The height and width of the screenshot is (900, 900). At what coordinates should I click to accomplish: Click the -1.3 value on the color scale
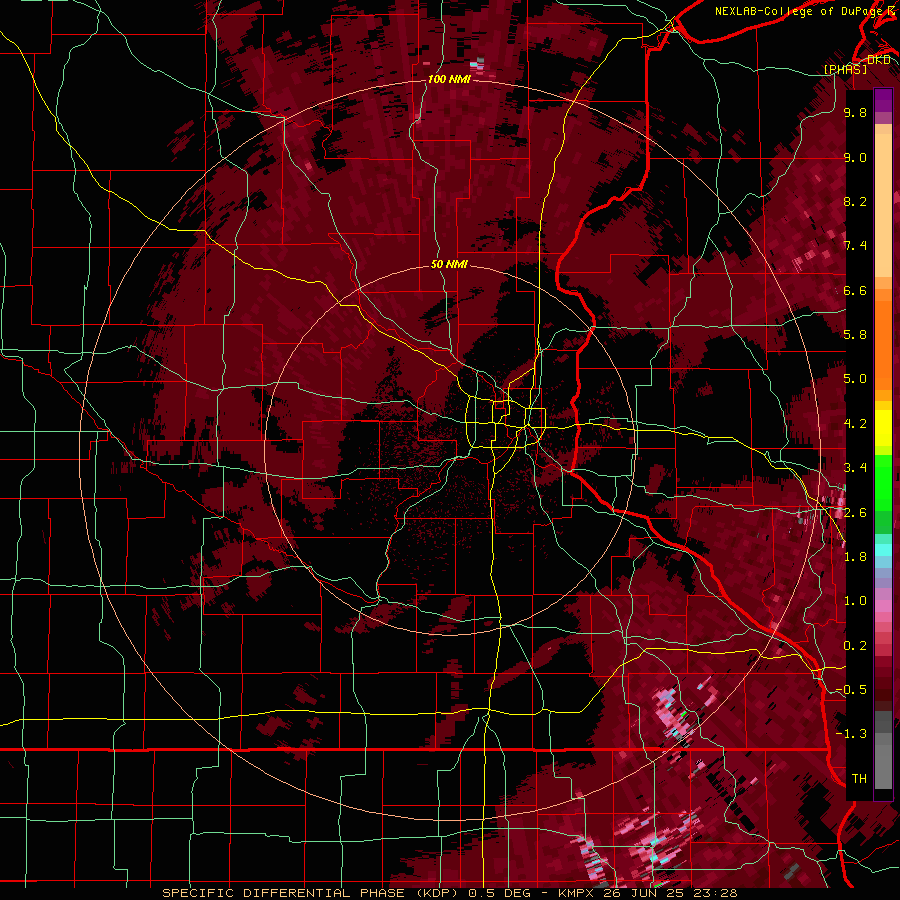852,734
